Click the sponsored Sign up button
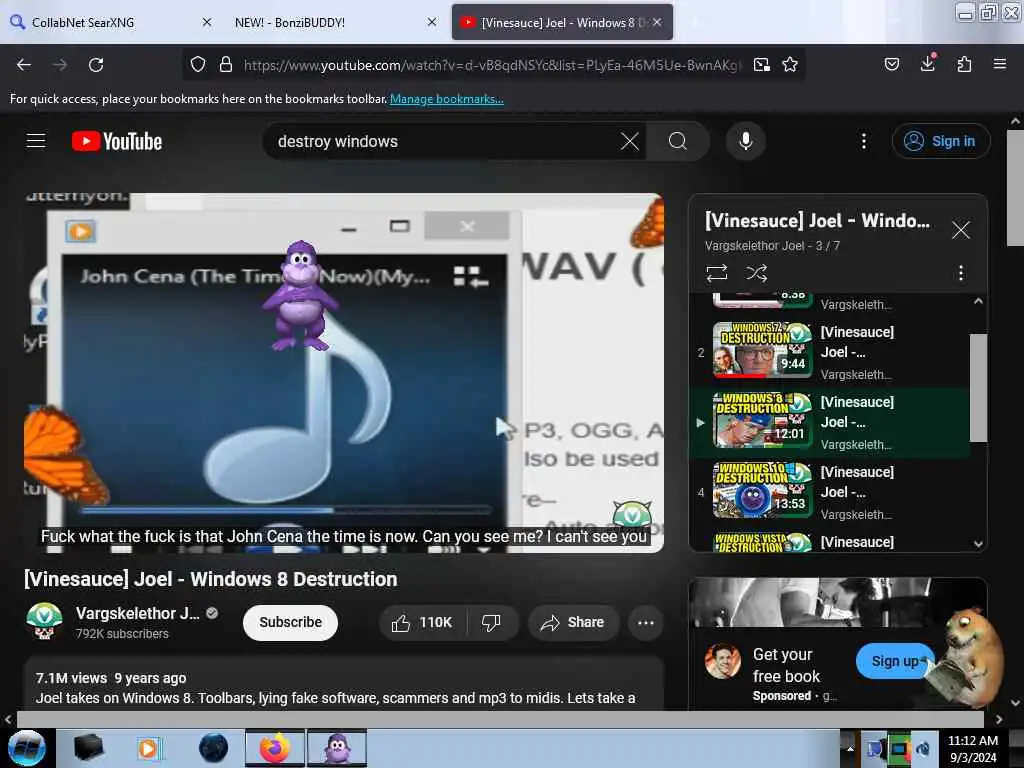1024x768 pixels. tap(893, 661)
